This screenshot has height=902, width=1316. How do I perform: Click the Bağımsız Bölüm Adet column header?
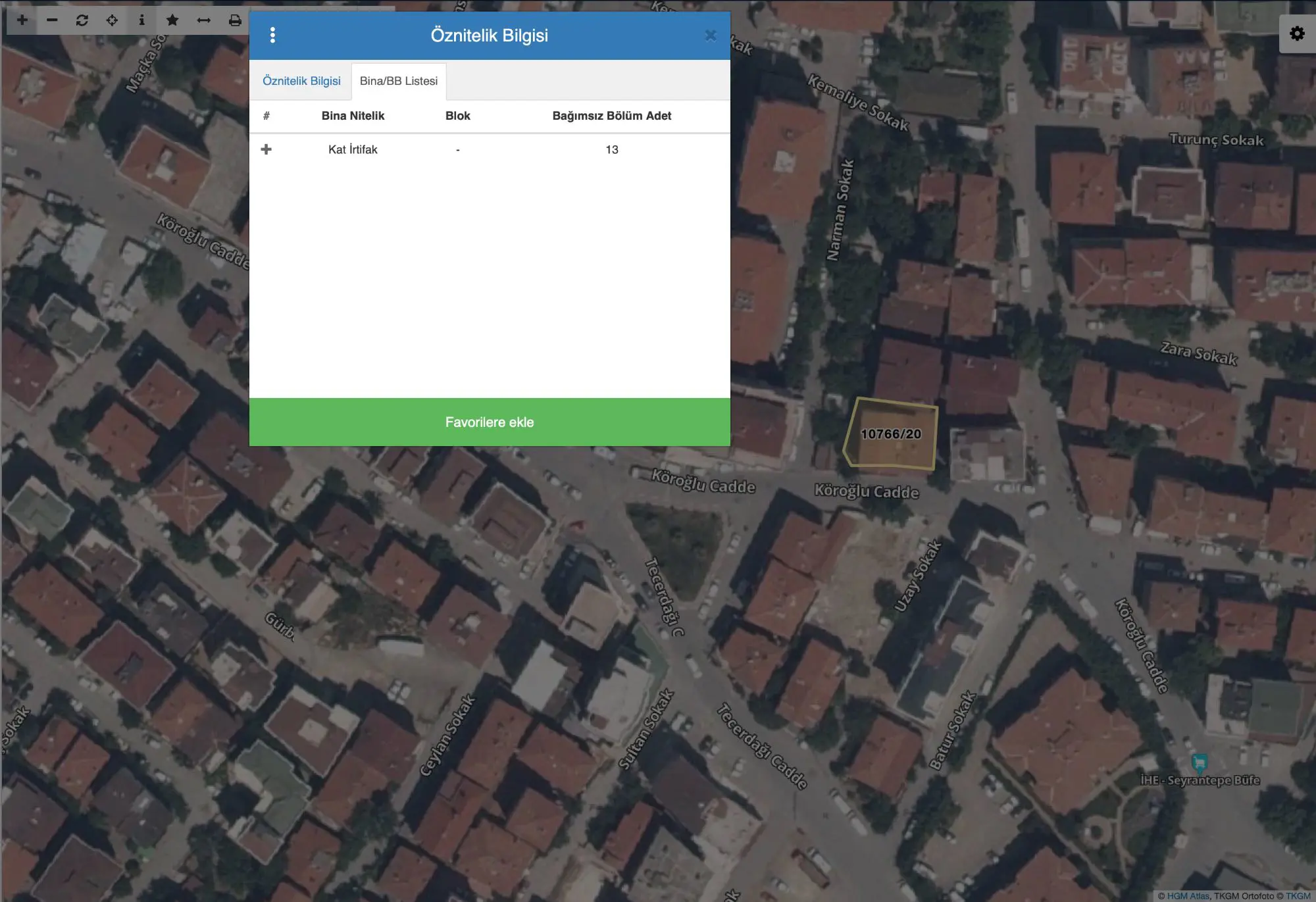[x=612, y=116]
